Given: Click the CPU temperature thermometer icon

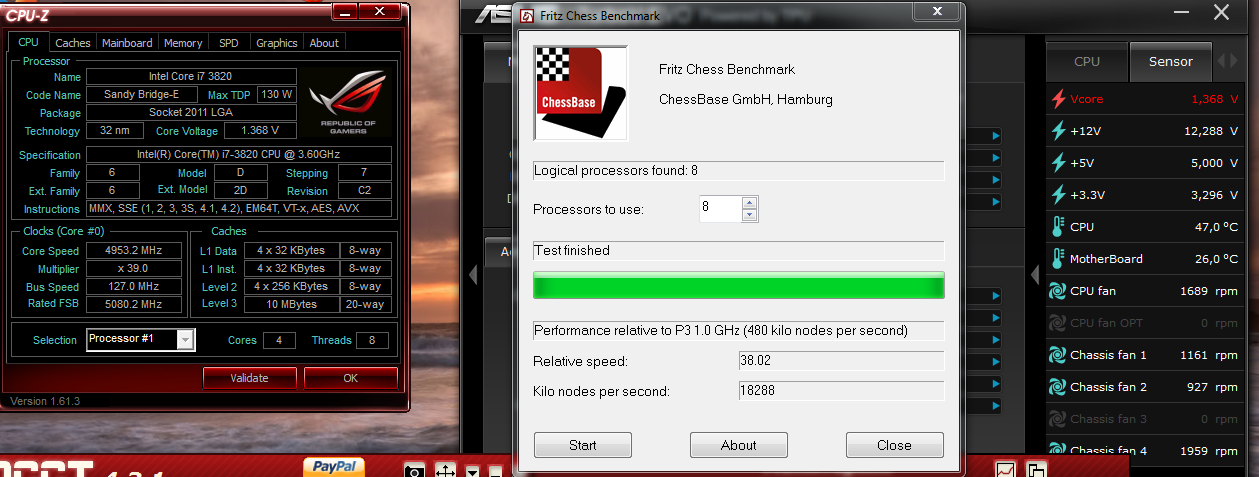Looking at the screenshot, I should (x=1058, y=227).
